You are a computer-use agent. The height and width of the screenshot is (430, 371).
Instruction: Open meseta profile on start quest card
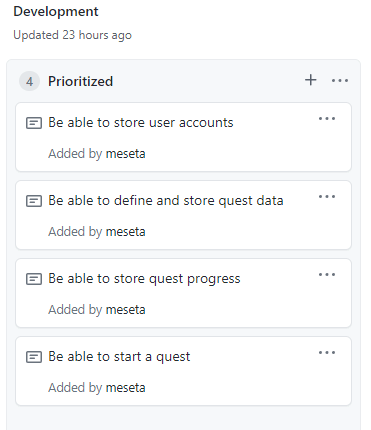pos(125,388)
